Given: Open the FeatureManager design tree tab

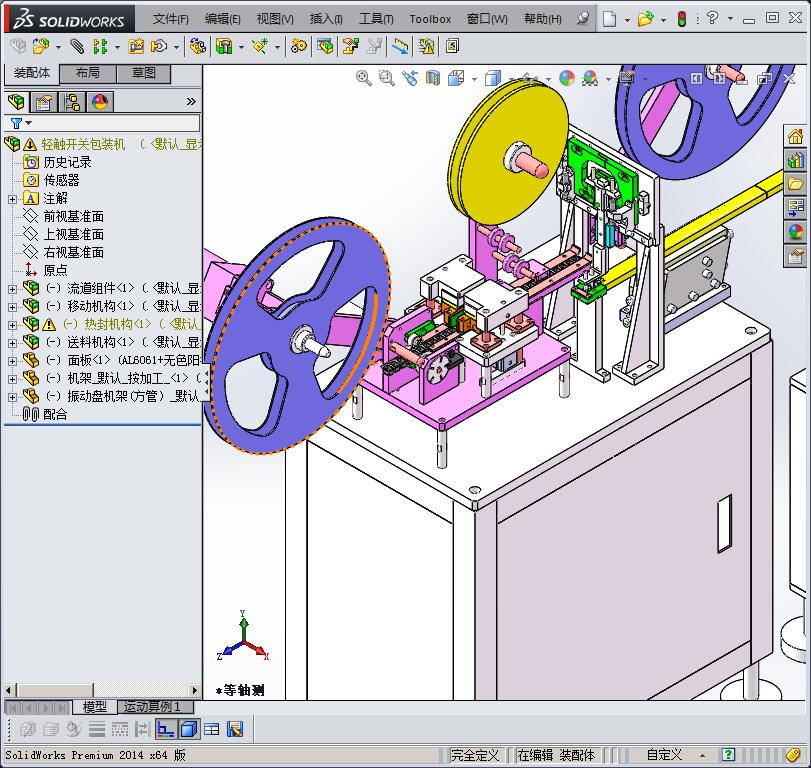Looking at the screenshot, I should (17, 102).
